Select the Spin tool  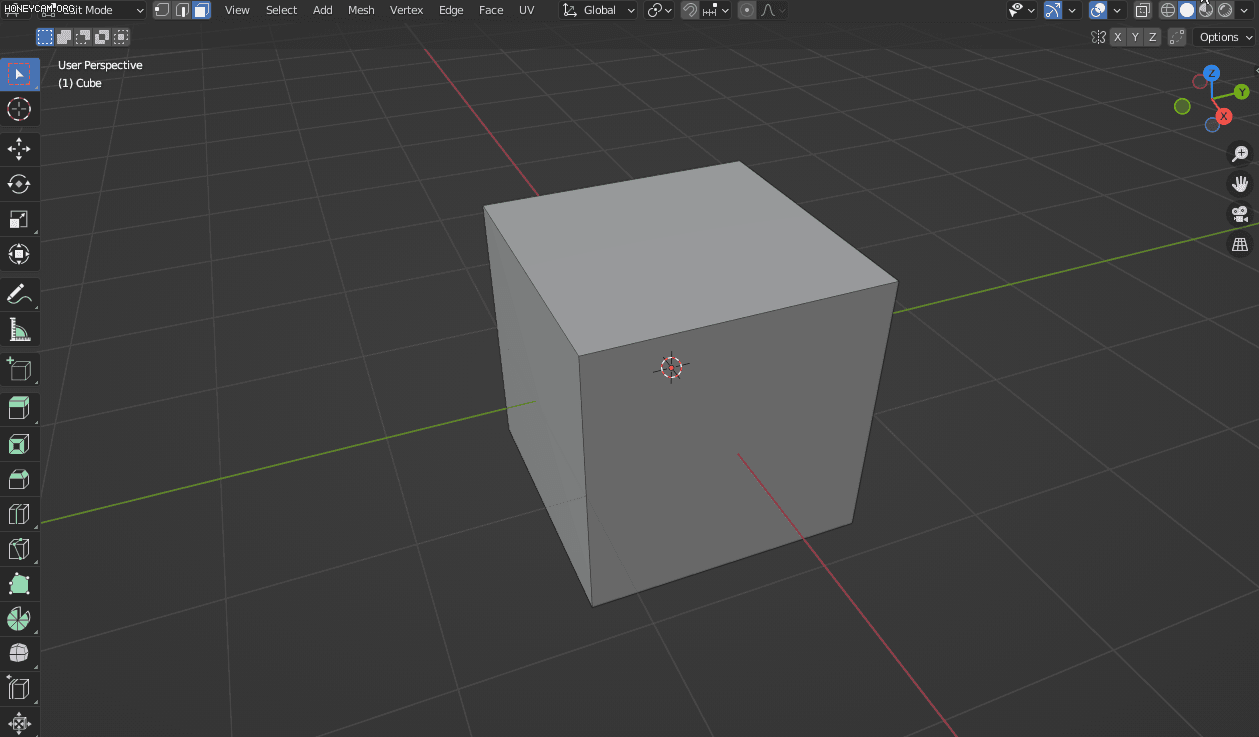pyautogui.click(x=19, y=619)
